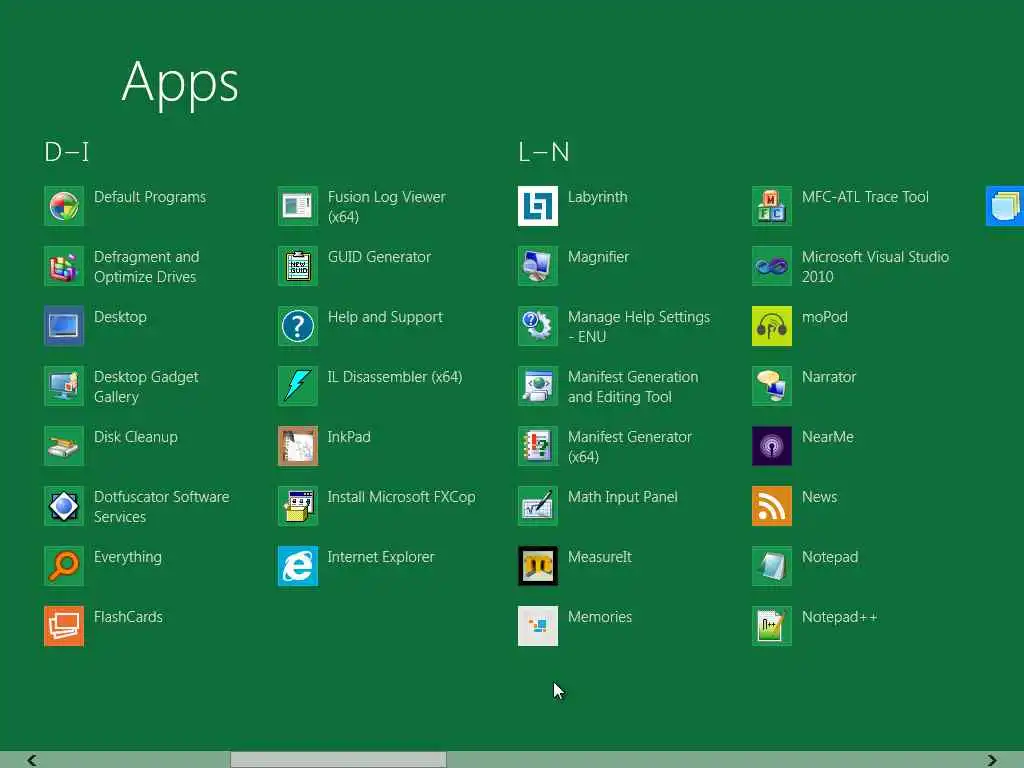
Task: Launch the Disk Cleanup icon
Action: pyautogui.click(x=64, y=446)
